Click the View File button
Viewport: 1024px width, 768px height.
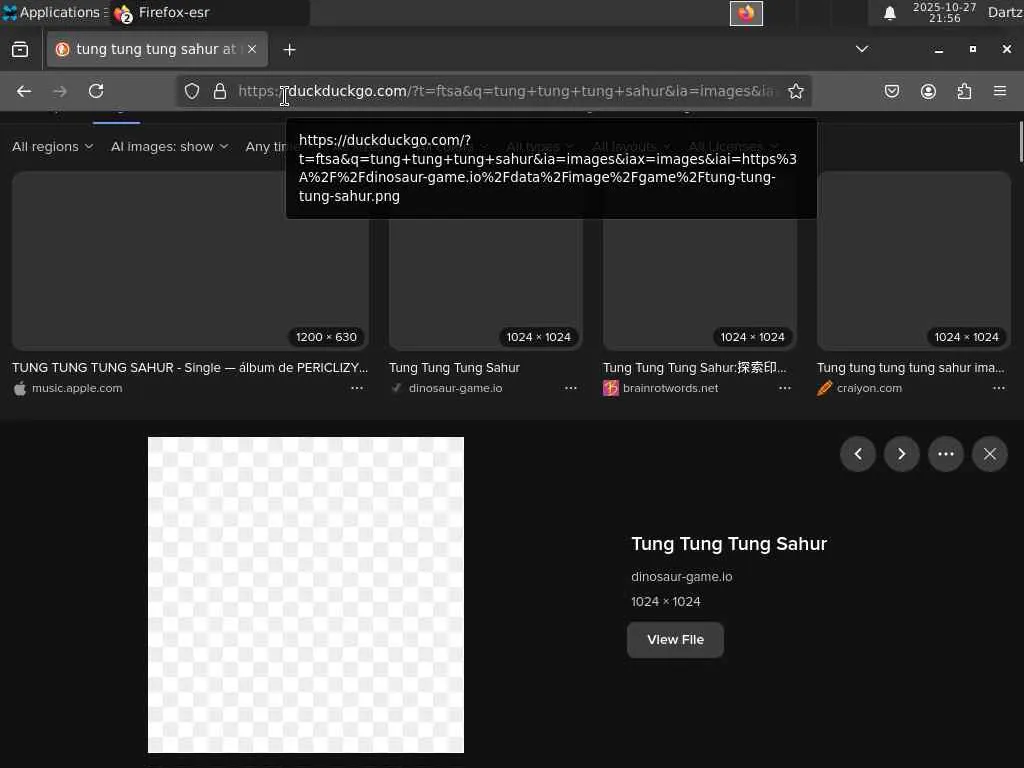pos(675,640)
